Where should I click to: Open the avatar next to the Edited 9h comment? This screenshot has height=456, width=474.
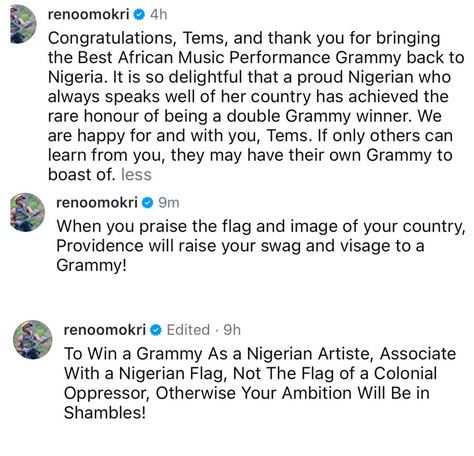[x=32, y=339]
